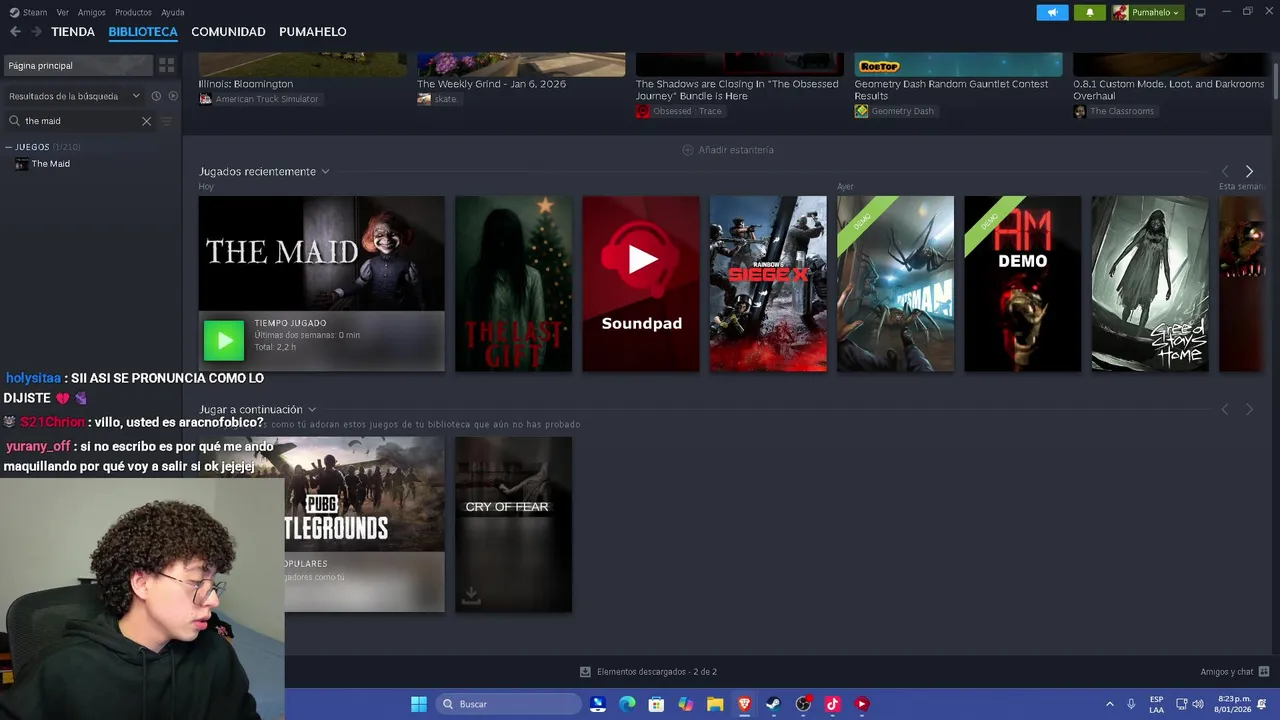
Task: Open the Amigos menu
Action: pos(92,12)
